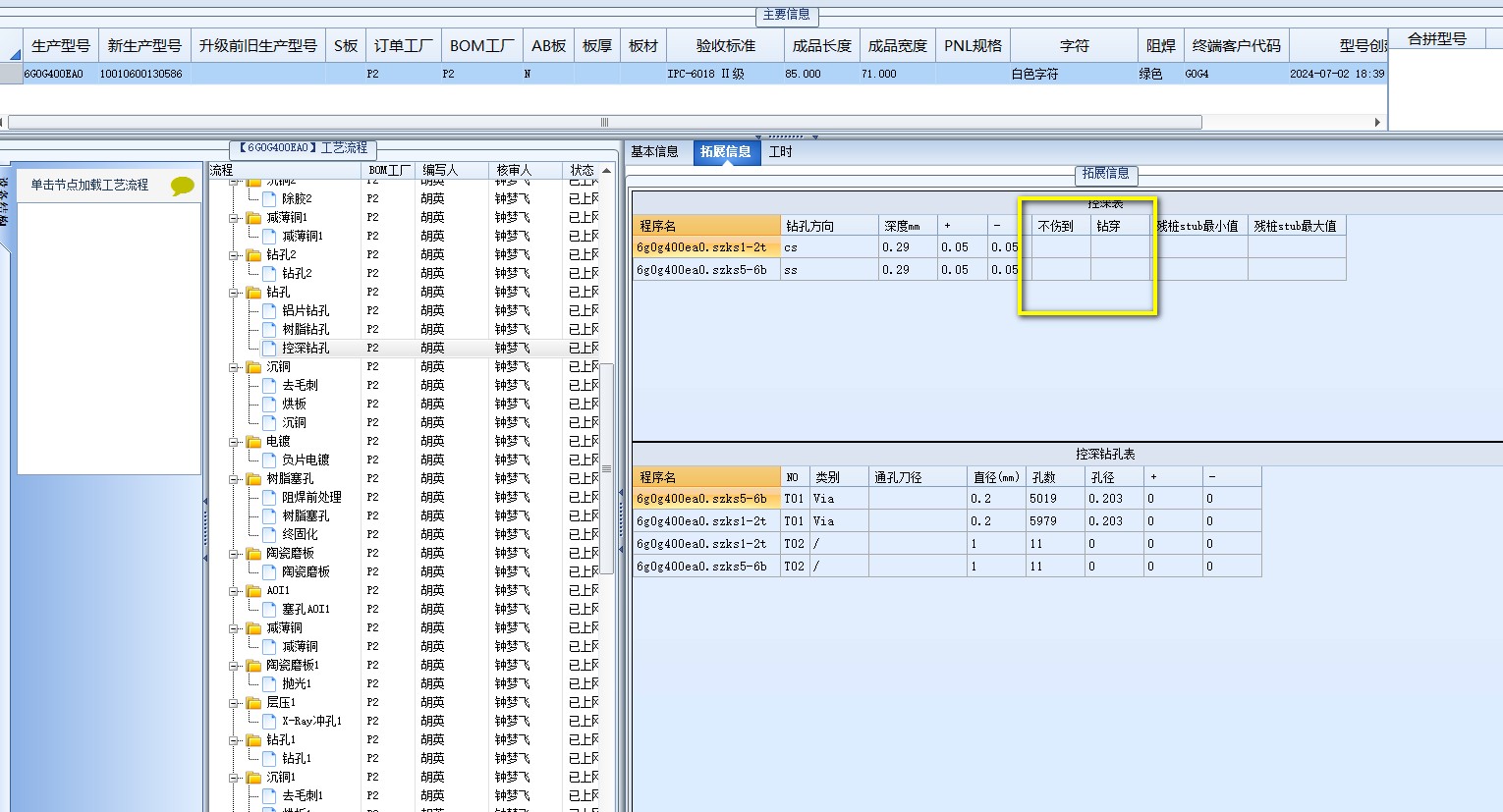
Task: Click the 抛光1 document icon
Action: click(269, 684)
